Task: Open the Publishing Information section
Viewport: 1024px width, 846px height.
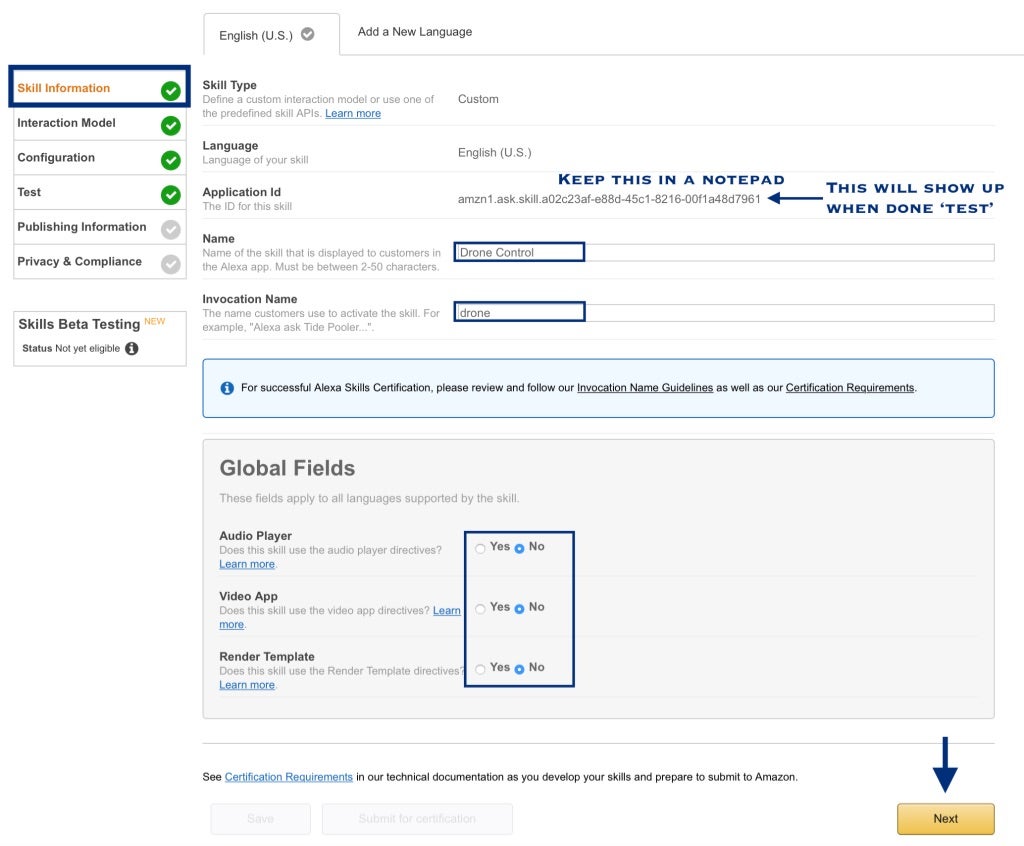Action: 81,227
